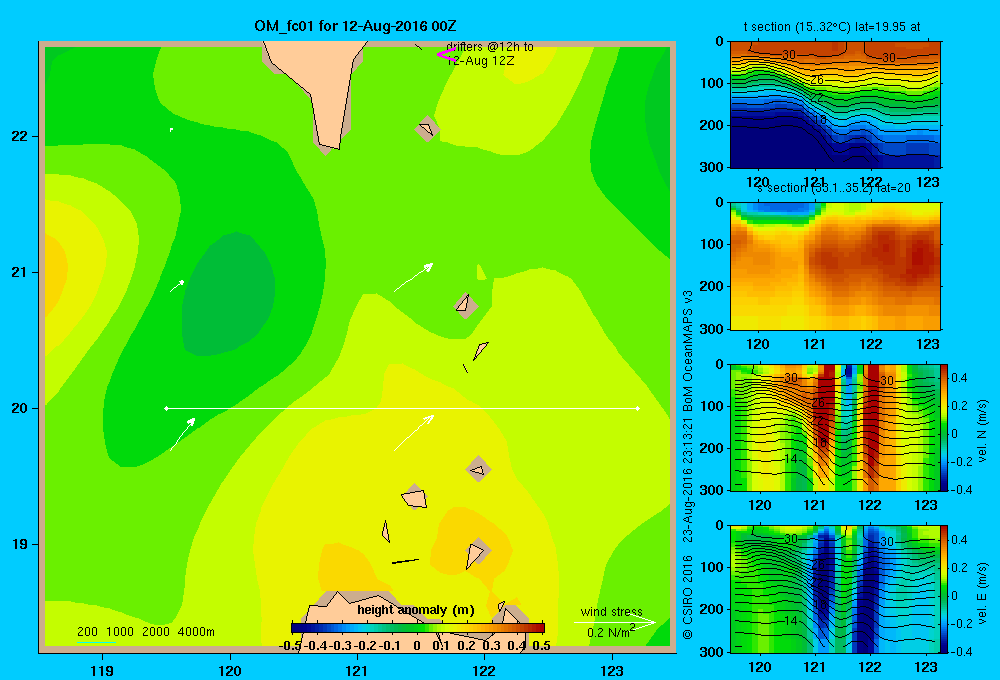Click the west endpoint of the white section line
This screenshot has width=1000, height=680.
(166, 408)
